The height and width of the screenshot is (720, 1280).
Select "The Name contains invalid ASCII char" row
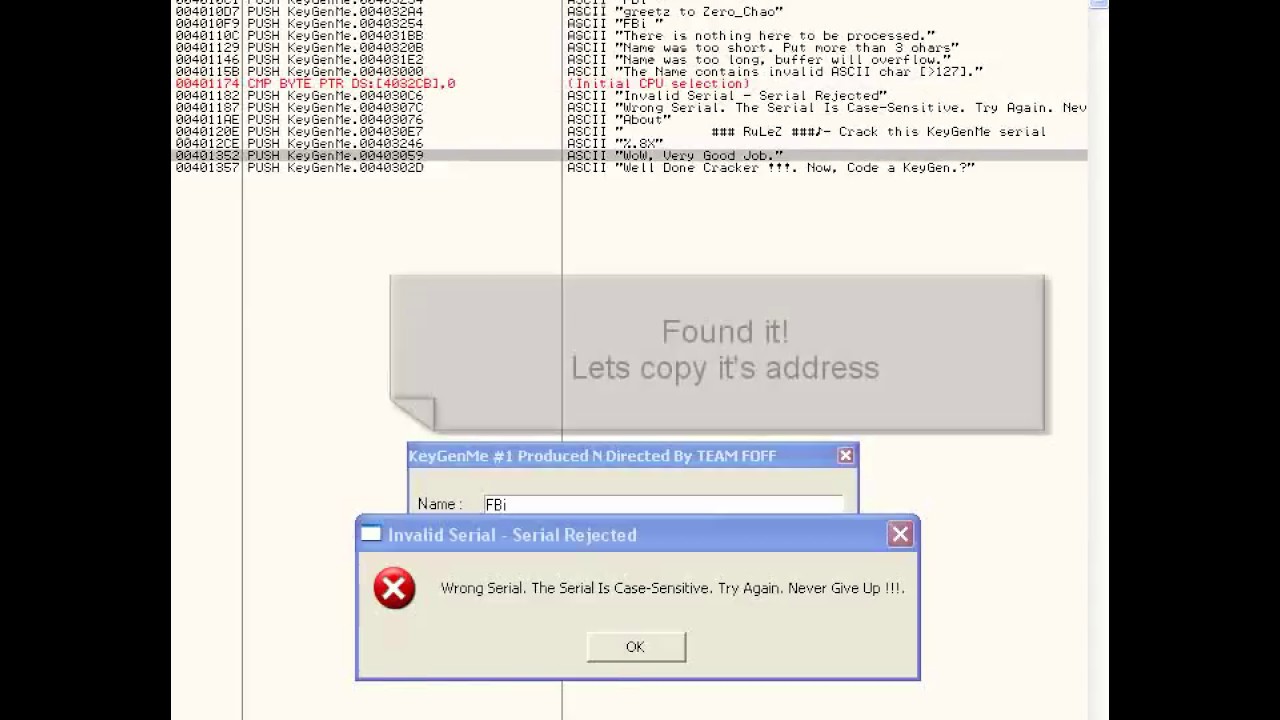tap(775, 72)
